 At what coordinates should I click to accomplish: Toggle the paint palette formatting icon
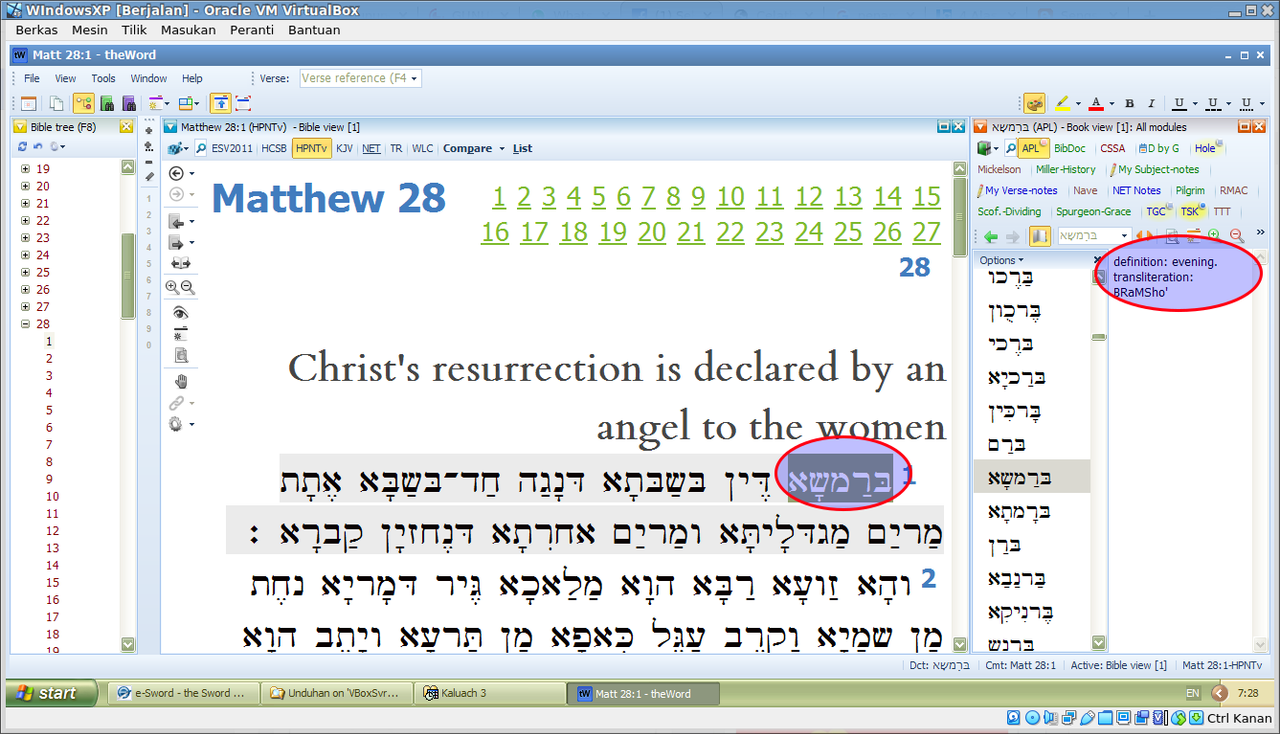pos(1034,103)
